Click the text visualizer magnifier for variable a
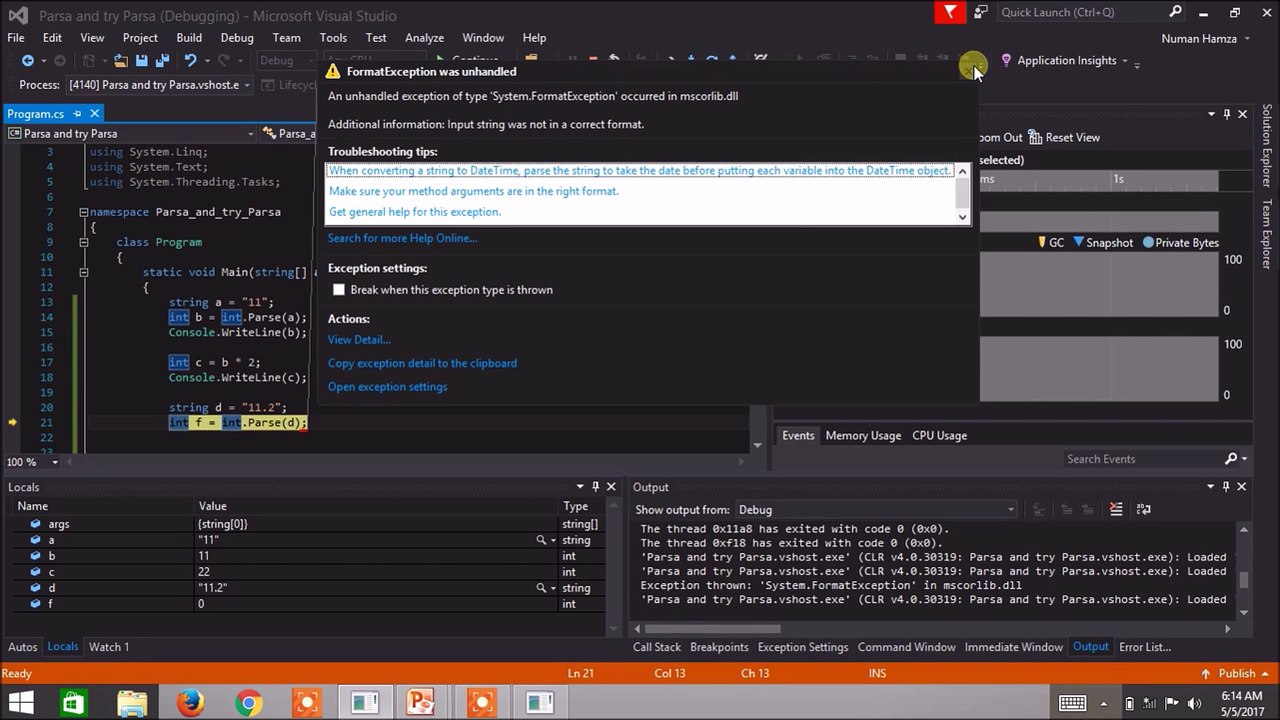Image resolution: width=1280 pixels, height=720 pixels. click(x=541, y=540)
